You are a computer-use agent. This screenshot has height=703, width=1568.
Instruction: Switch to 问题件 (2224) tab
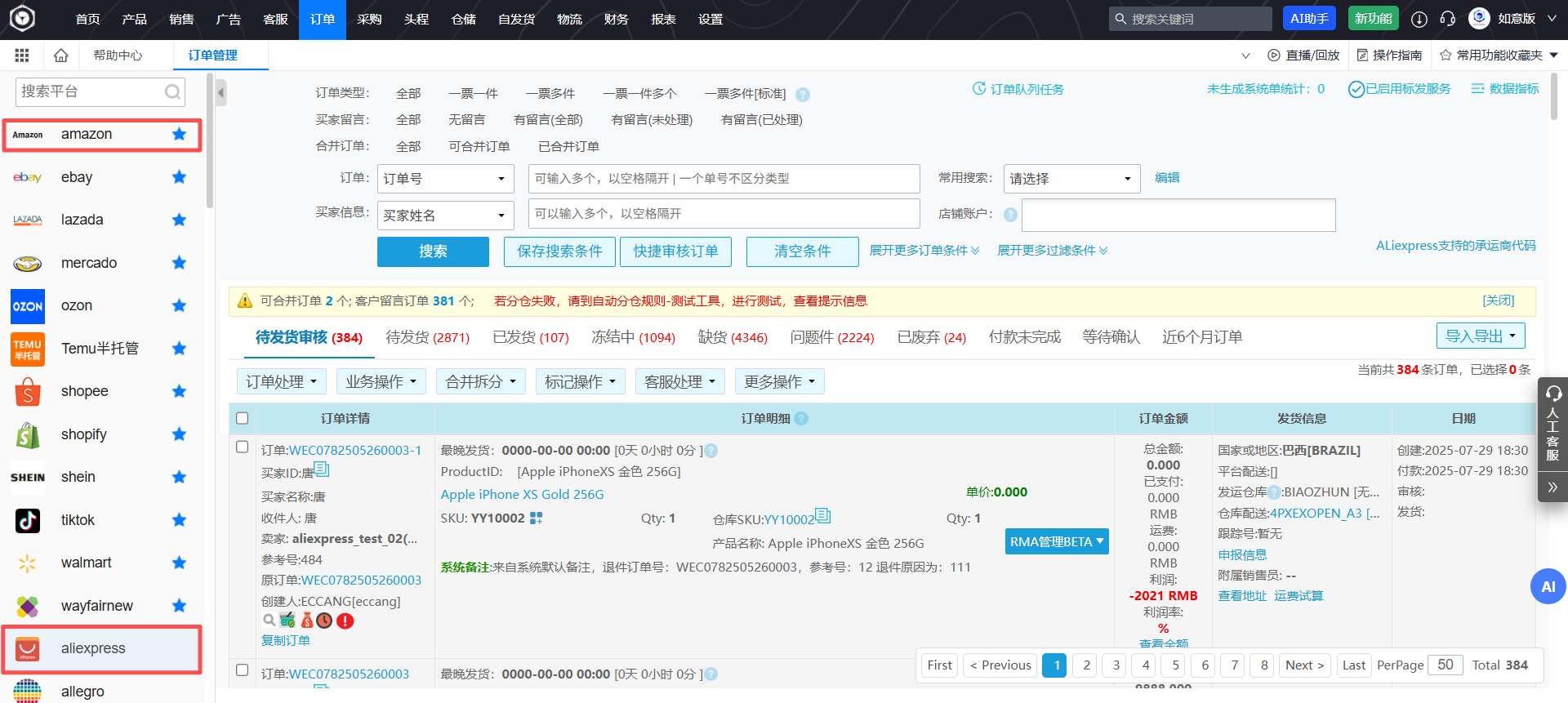pyautogui.click(x=832, y=337)
